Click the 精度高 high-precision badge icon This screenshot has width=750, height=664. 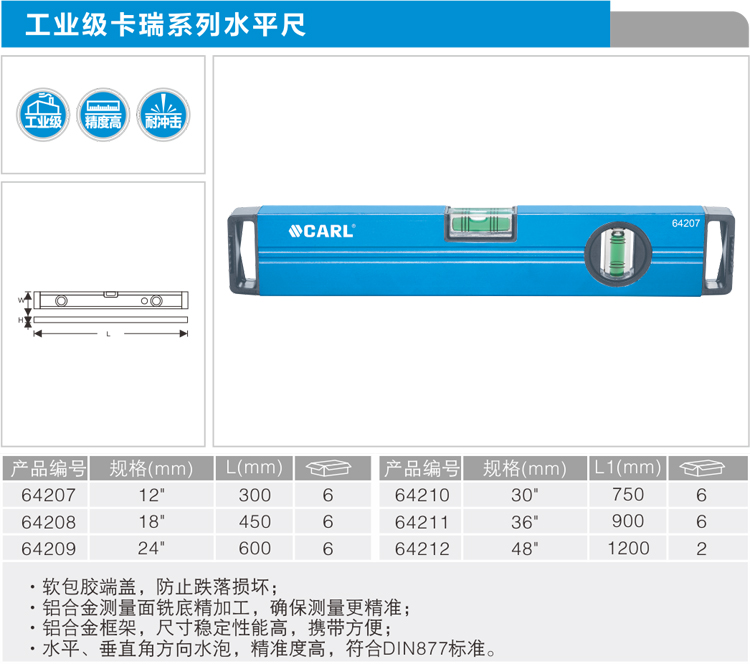tap(103, 112)
